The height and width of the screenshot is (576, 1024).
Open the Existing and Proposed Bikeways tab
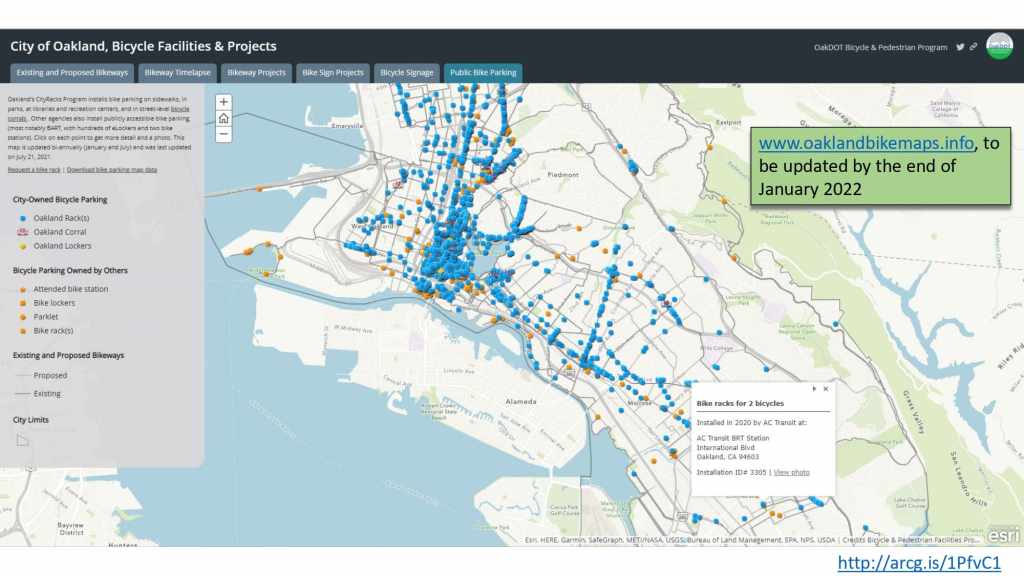click(x=72, y=73)
